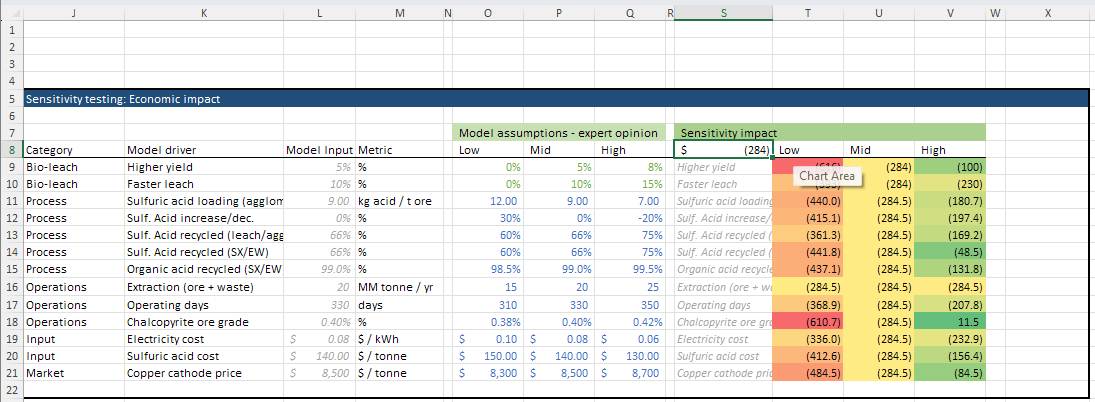Select the column M header
This screenshot has width=1095, height=402.
pos(399,13)
